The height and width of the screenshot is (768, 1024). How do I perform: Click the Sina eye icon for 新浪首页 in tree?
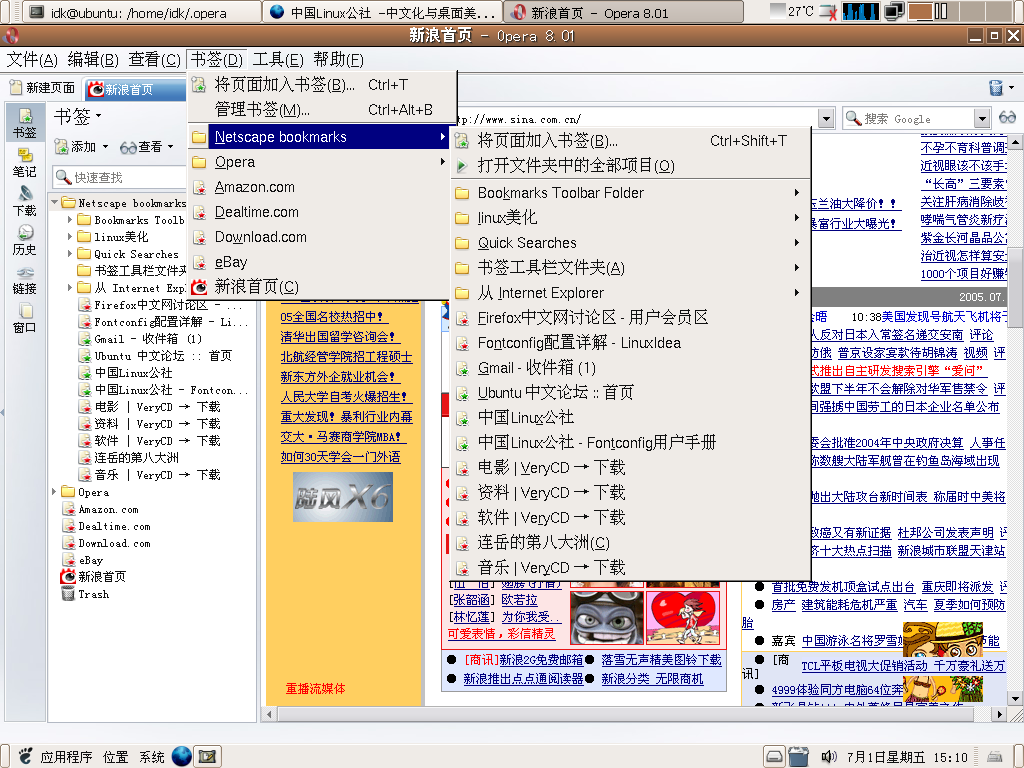pos(68,577)
